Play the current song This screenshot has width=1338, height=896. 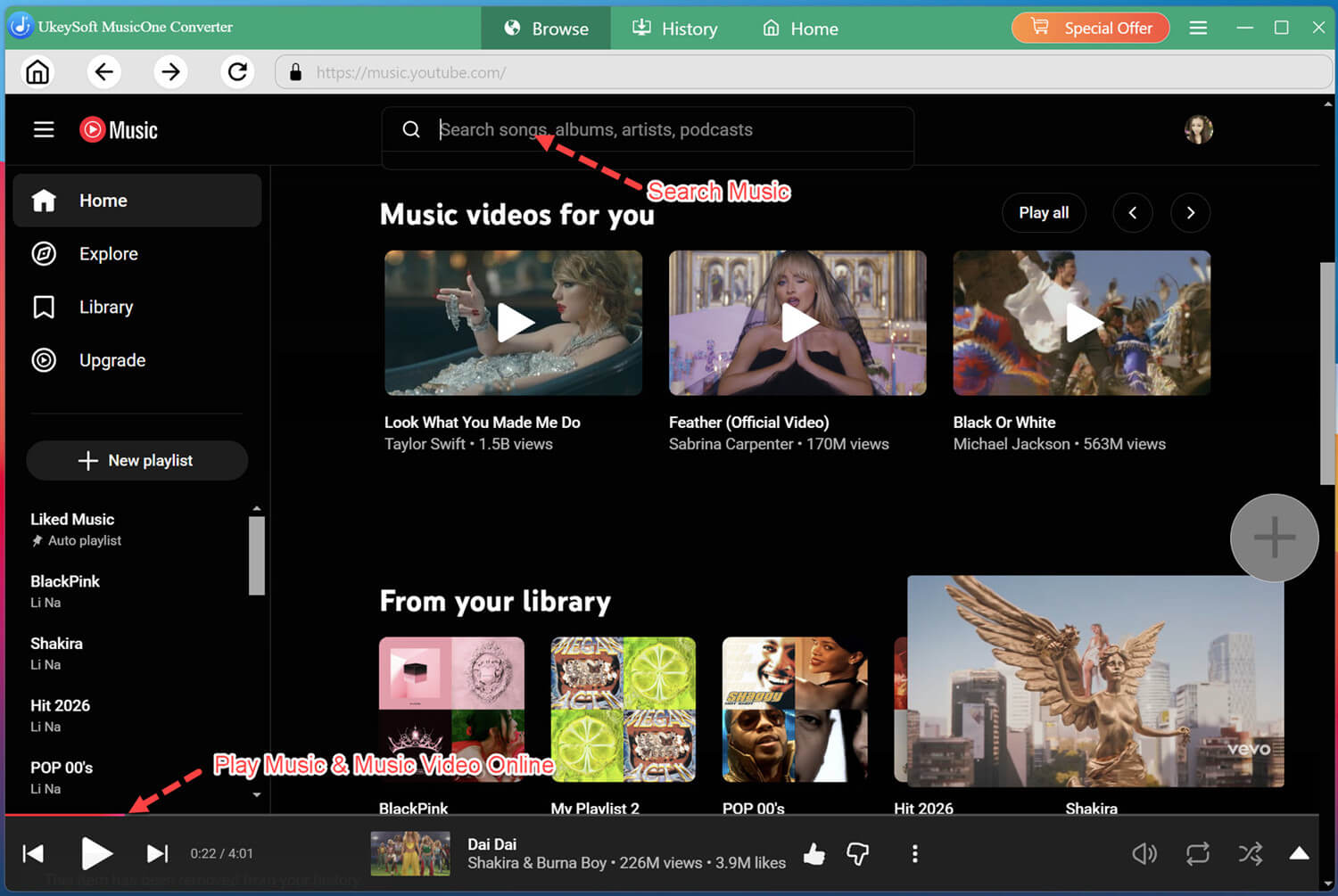pyautogui.click(x=96, y=853)
